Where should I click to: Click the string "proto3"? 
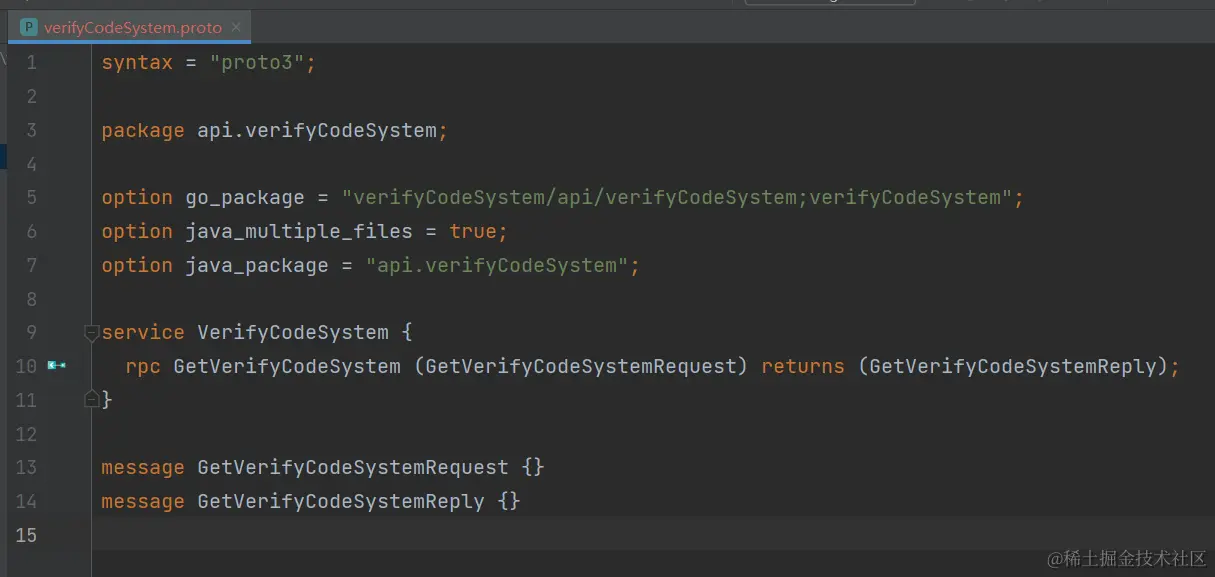coord(257,62)
